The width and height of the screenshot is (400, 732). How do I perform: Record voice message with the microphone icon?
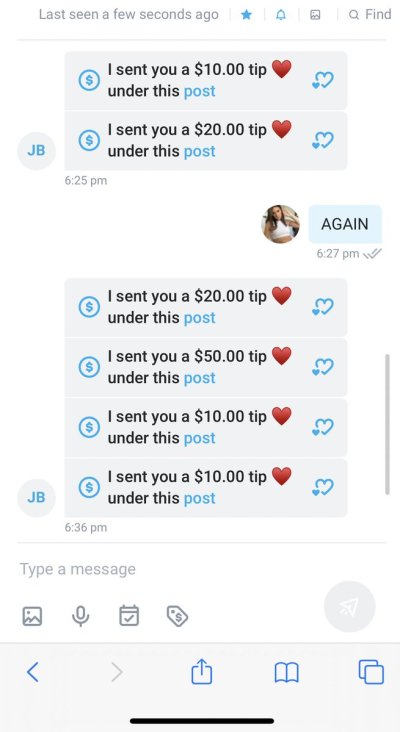point(80,616)
